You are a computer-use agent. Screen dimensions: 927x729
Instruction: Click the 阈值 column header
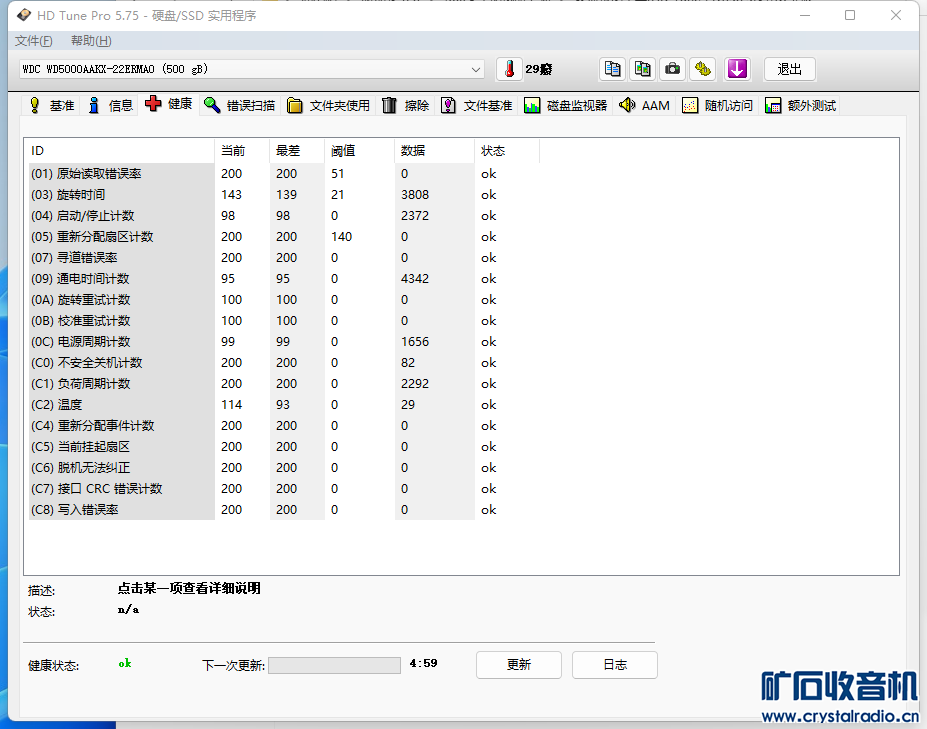click(x=359, y=151)
